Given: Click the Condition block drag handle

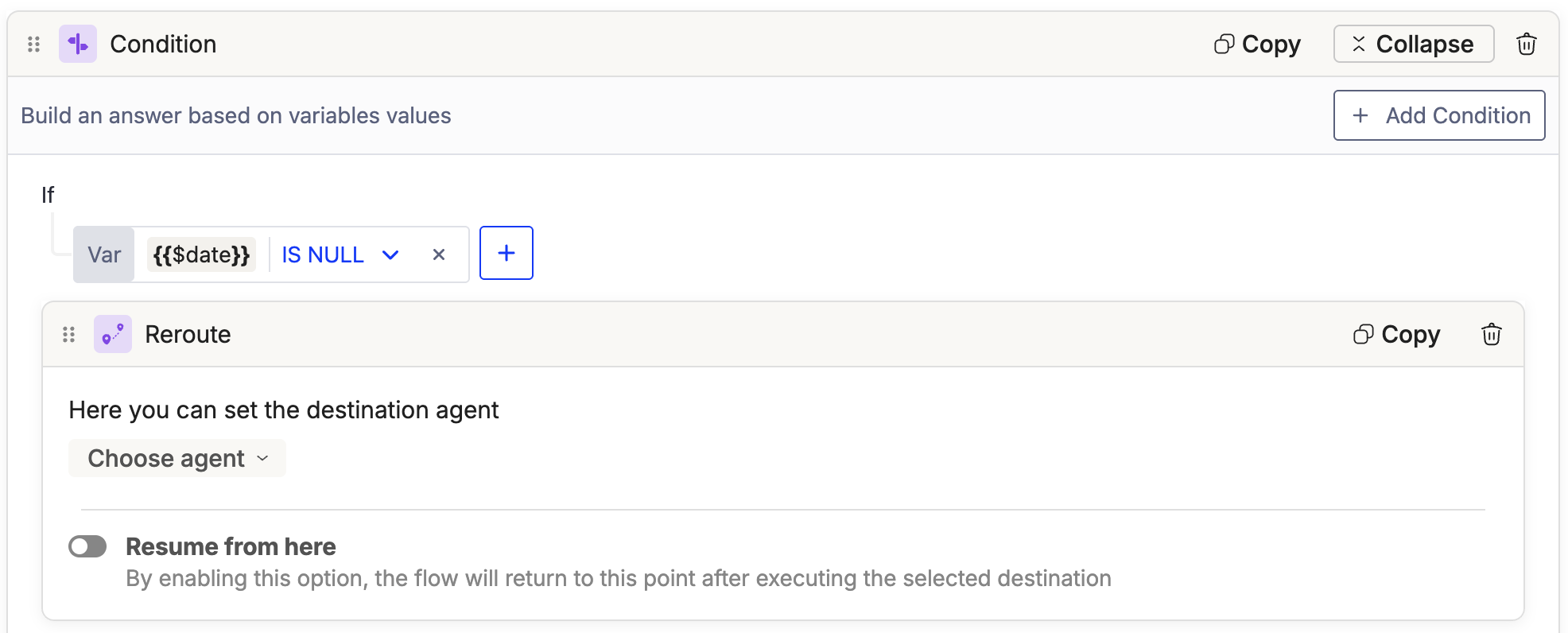Looking at the screenshot, I should (33, 45).
